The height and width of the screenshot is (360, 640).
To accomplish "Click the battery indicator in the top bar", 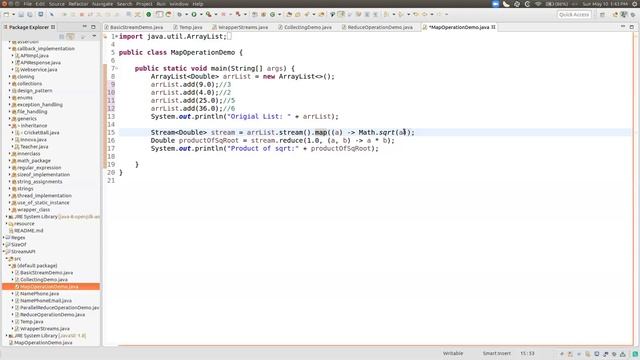I will (558, 4).
